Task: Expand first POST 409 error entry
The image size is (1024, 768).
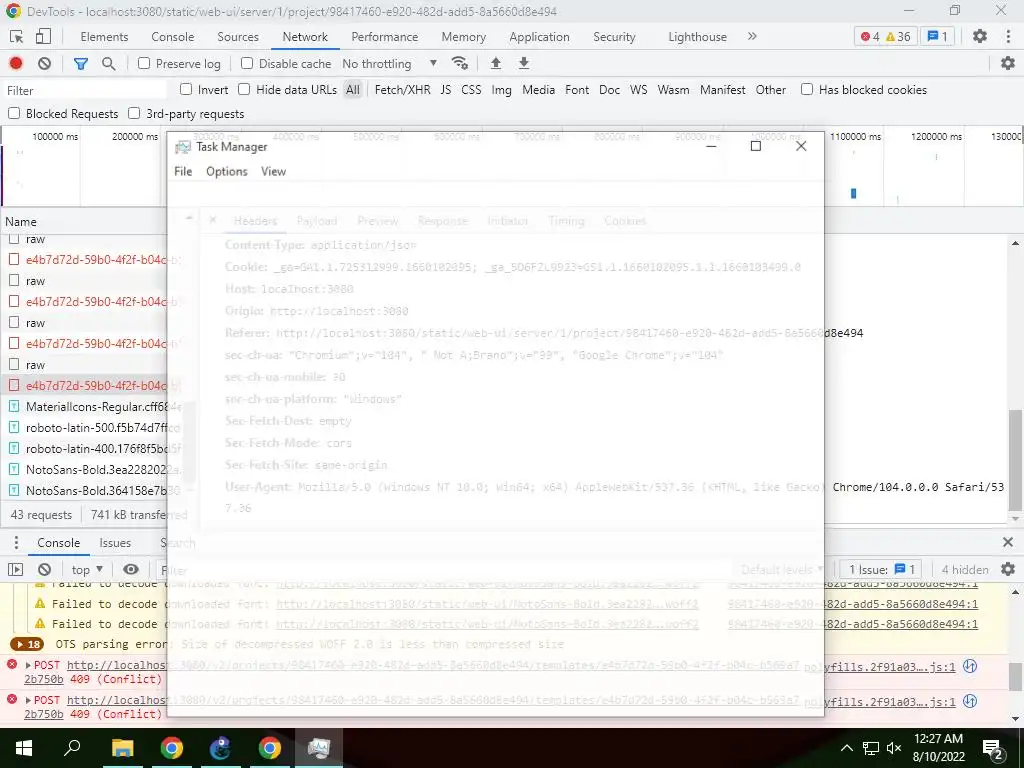Action: click(x=28, y=665)
